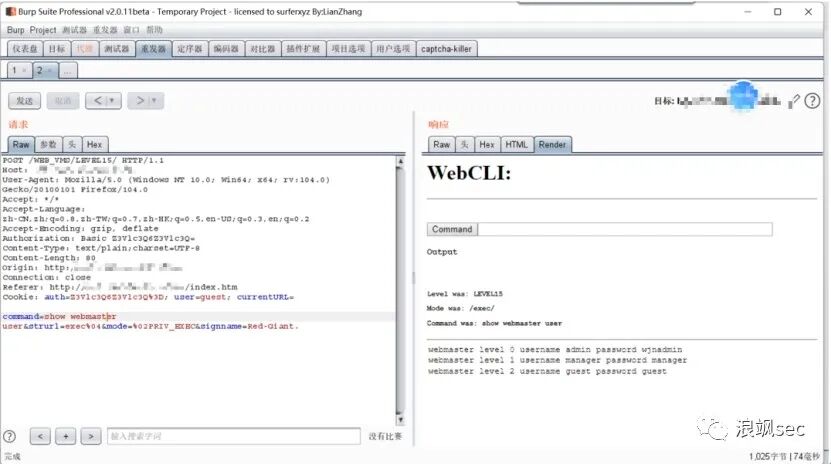
Task: Click the 'POST /WEB_VMS/LEVEL15/ HTTP/1.1' request line
Action: click(83, 160)
